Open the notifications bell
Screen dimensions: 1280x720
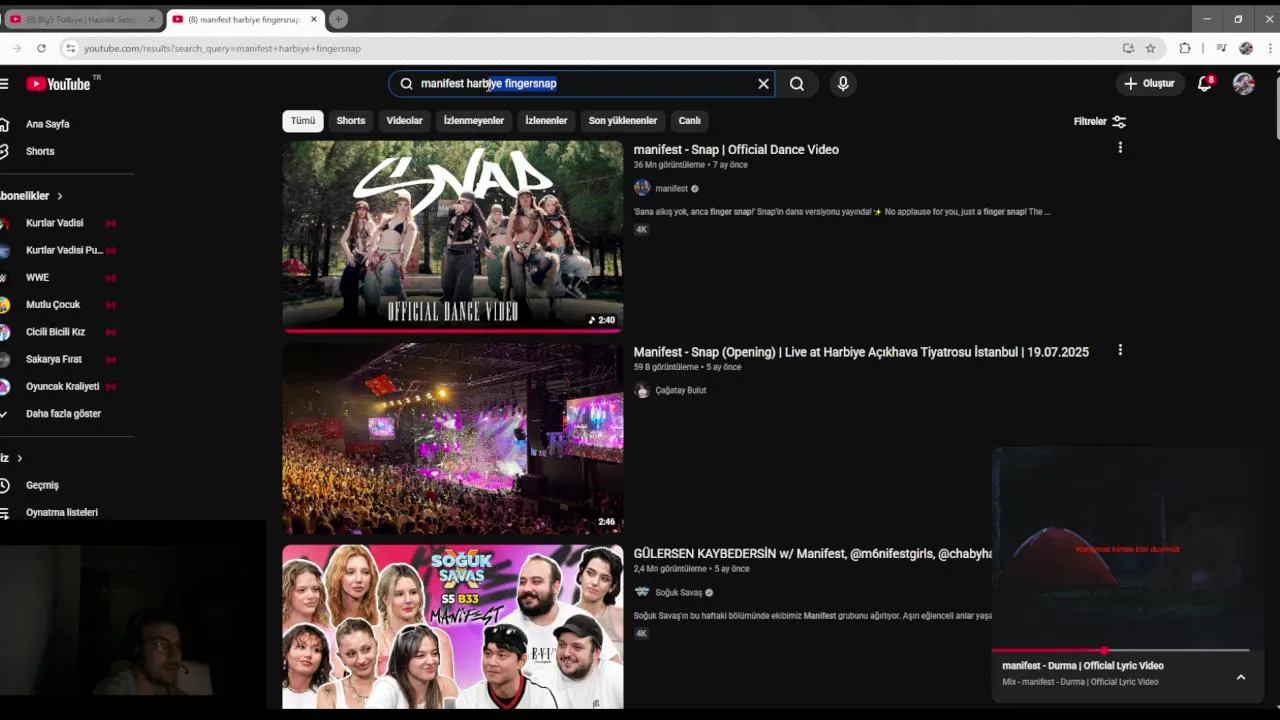point(1205,84)
